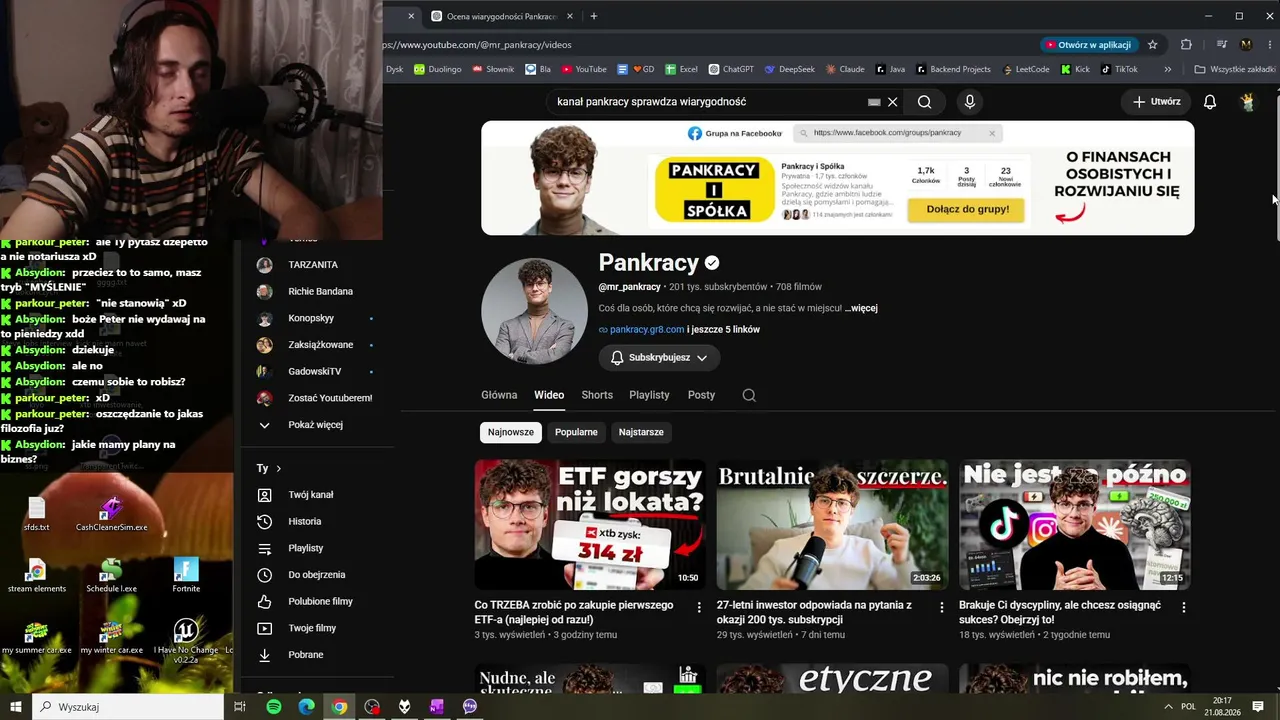Open the Ty section chevron

point(279,468)
